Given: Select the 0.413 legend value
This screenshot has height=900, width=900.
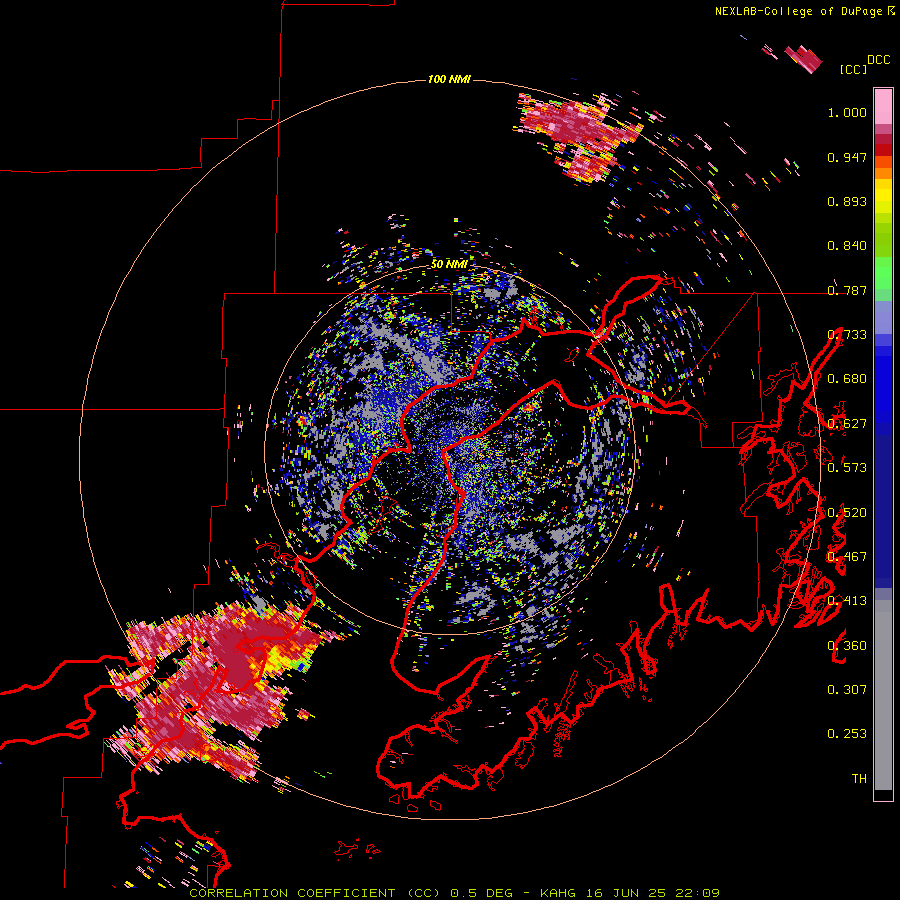Looking at the screenshot, I should 847,601.
